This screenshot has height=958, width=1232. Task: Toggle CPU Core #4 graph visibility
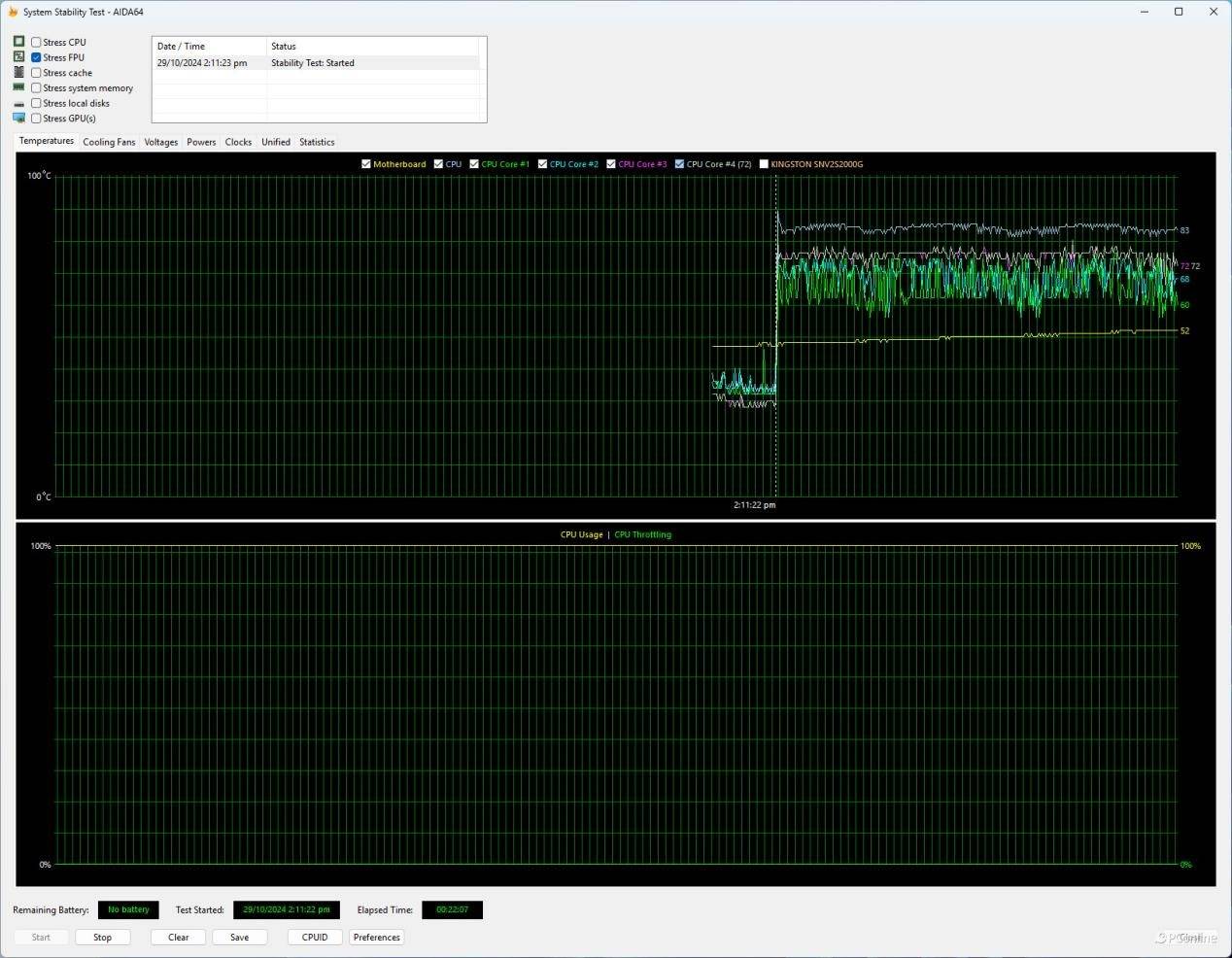[679, 164]
